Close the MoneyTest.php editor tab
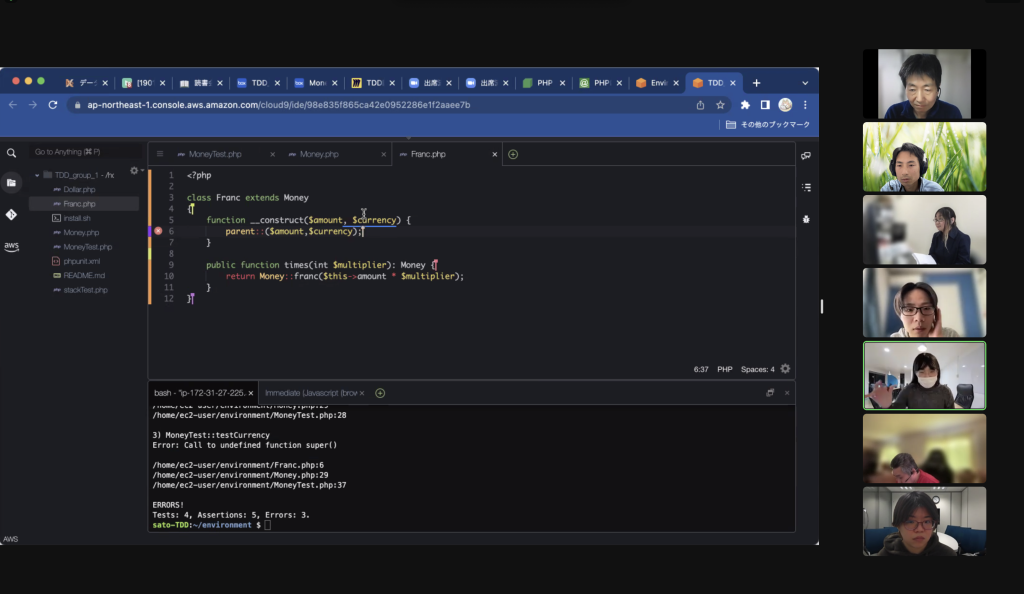Screen dimensions: 1024x594 tap(272, 155)
